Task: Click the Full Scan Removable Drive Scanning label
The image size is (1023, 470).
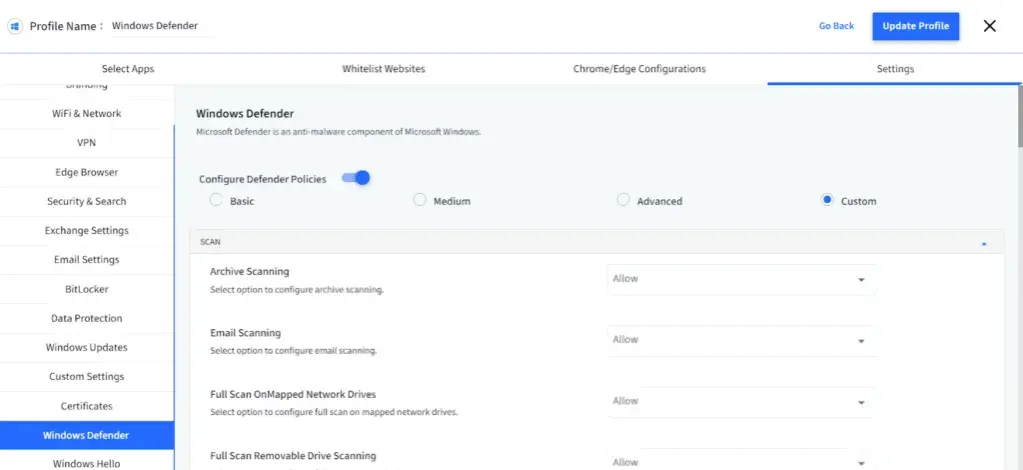Action: (293, 456)
